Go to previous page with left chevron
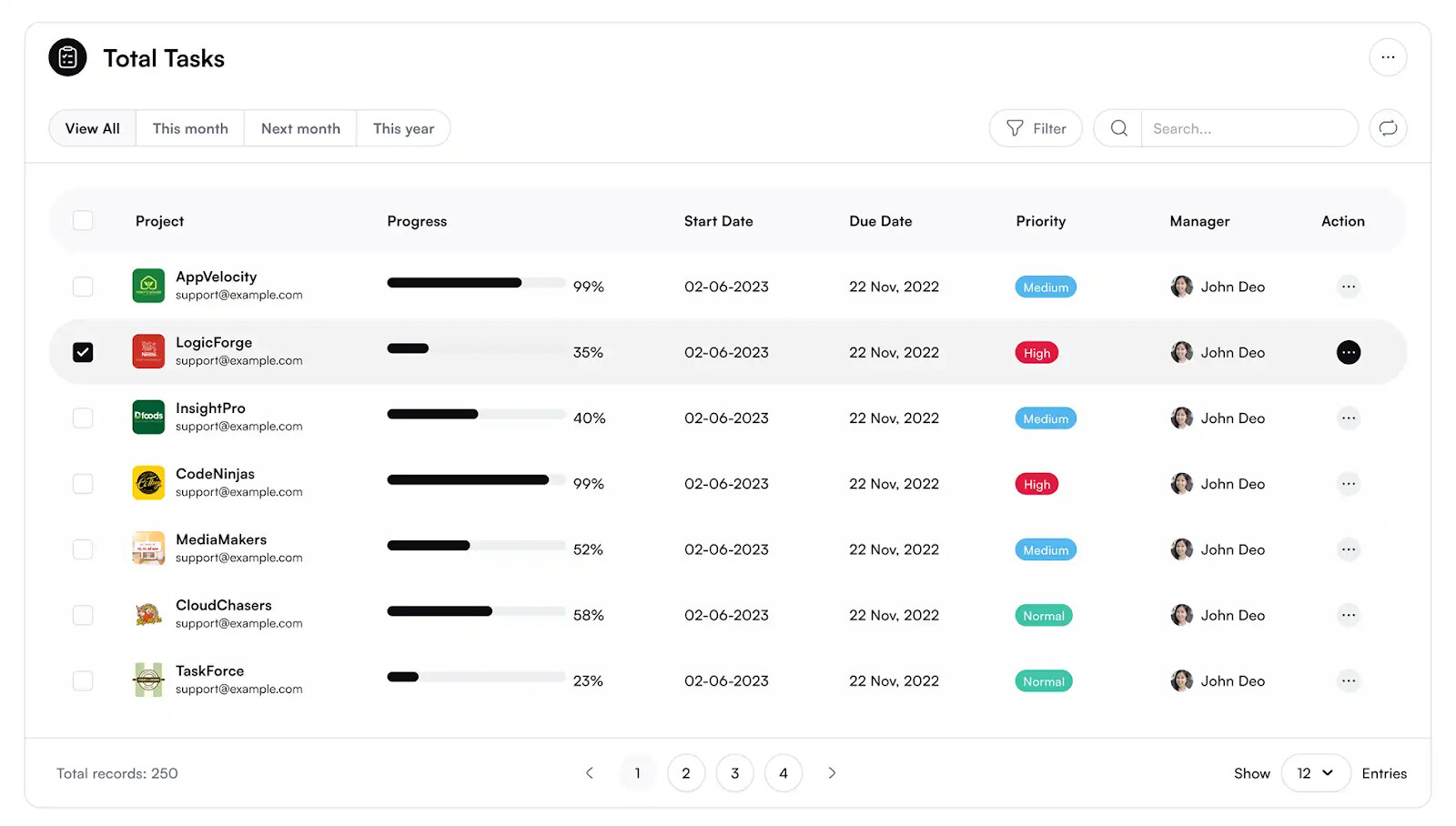This screenshot has height=826, width=1456. click(x=590, y=773)
